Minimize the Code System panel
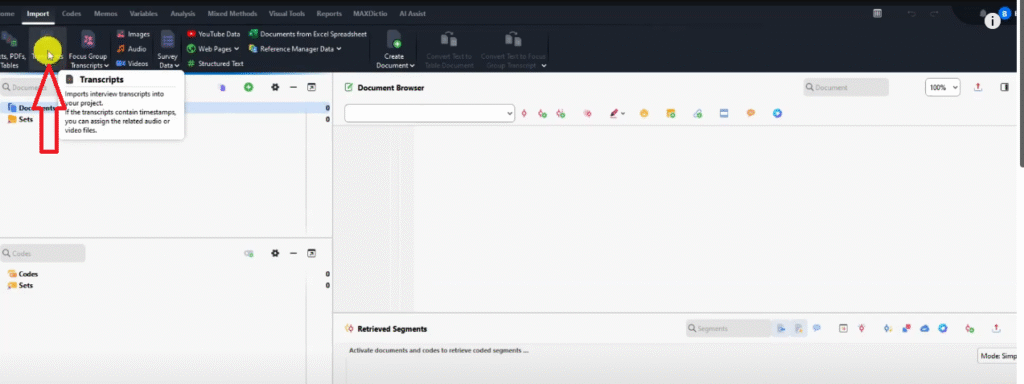 coord(293,253)
